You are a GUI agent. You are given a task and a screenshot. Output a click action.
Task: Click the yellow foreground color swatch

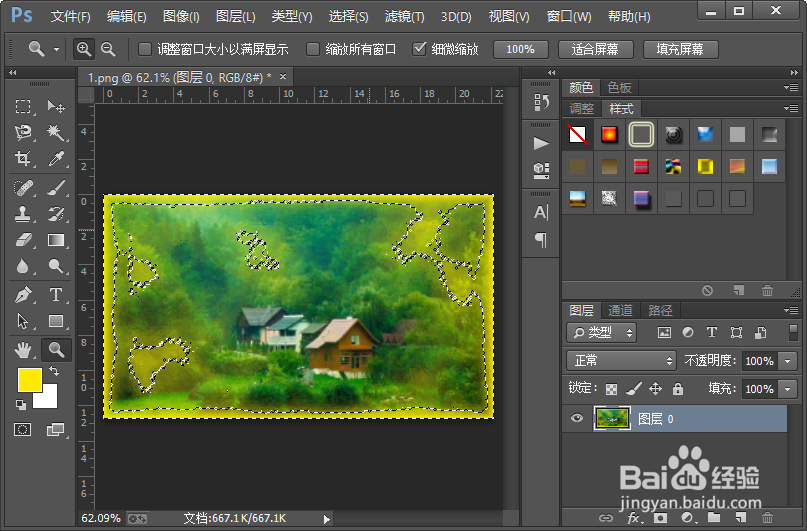click(29, 380)
